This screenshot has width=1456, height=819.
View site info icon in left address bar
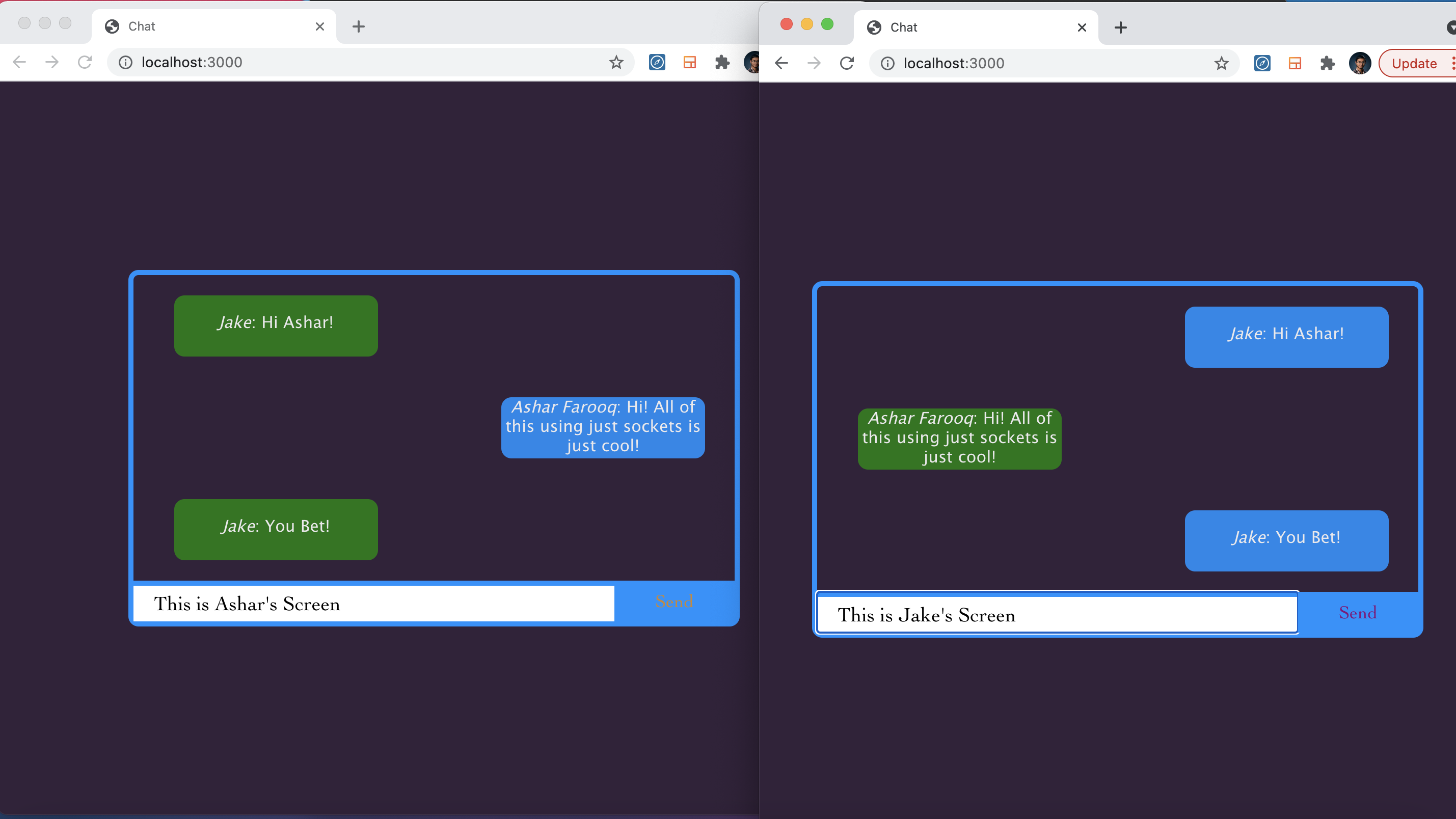click(125, 62)
